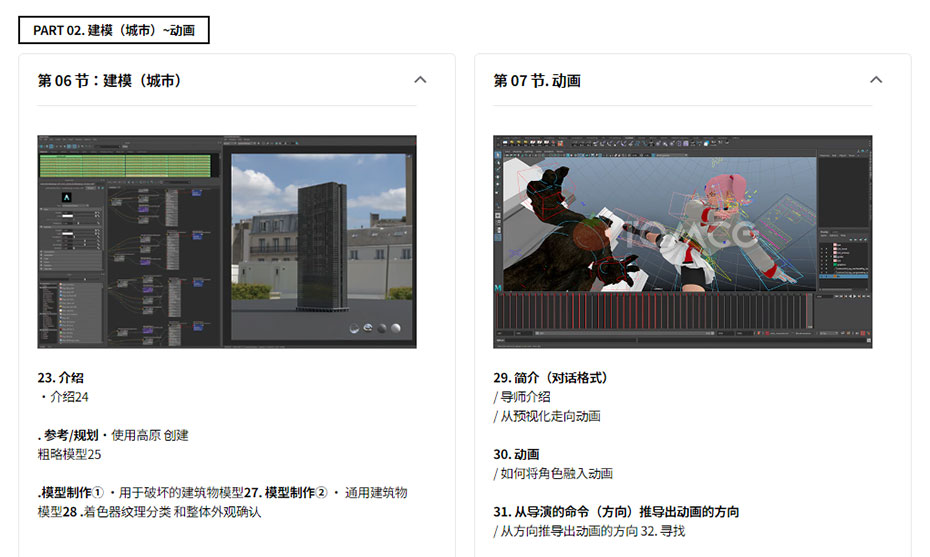Click the 第 07 节. 动画 heading
This screenshot has width=930, height=557.
pyautogui.click(x=537, y=81)
